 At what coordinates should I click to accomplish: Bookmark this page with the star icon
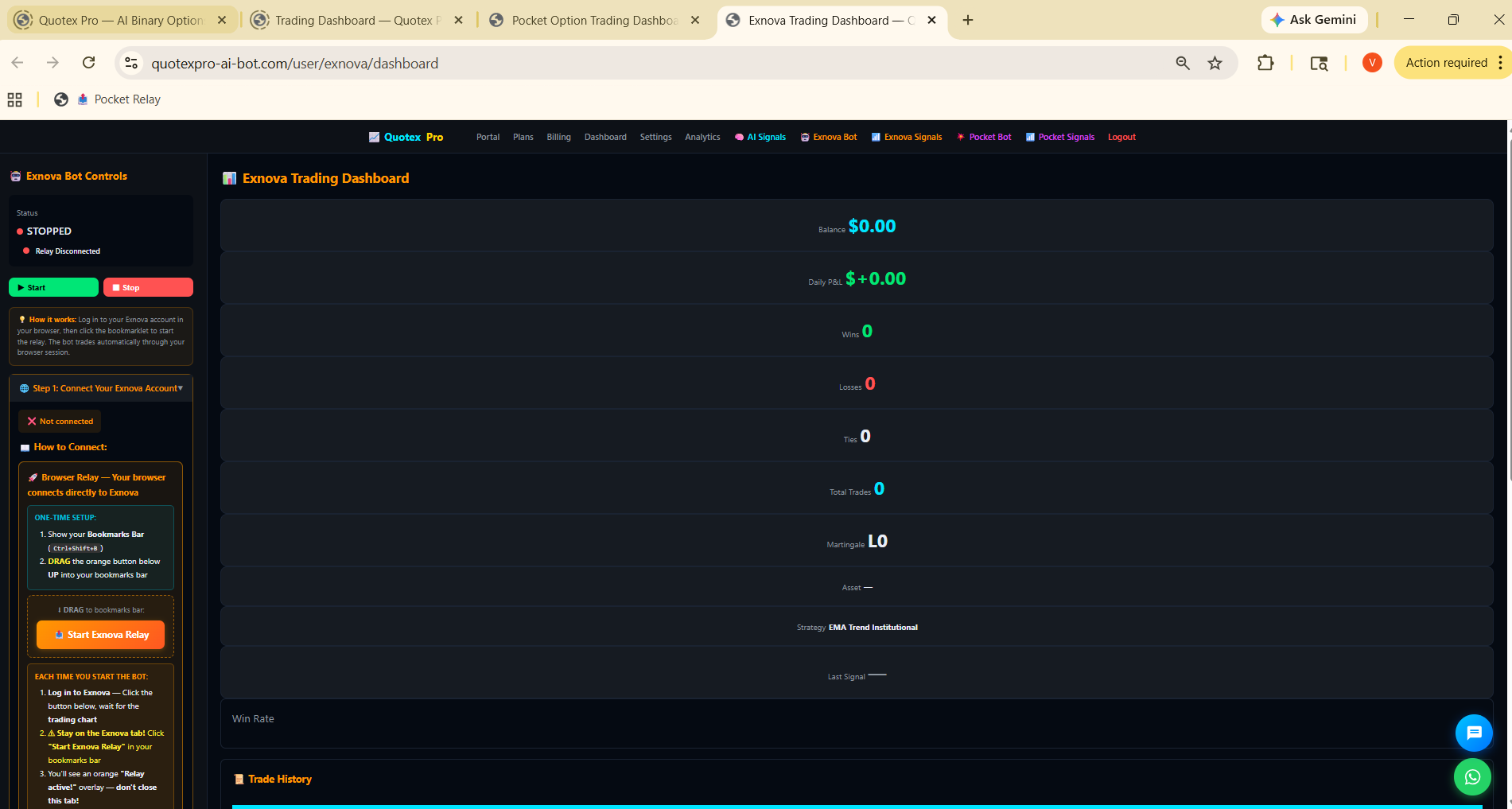[1215, 63]
